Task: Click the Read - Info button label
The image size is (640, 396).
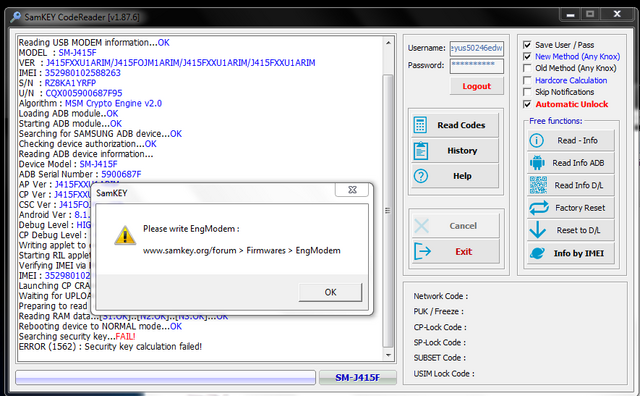Action: (x=578, y=140)
